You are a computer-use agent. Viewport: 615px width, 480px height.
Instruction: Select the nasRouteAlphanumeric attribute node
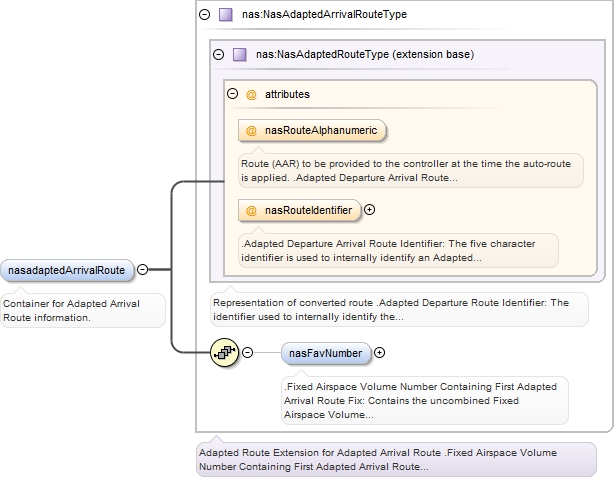click(x=319, y=131)
